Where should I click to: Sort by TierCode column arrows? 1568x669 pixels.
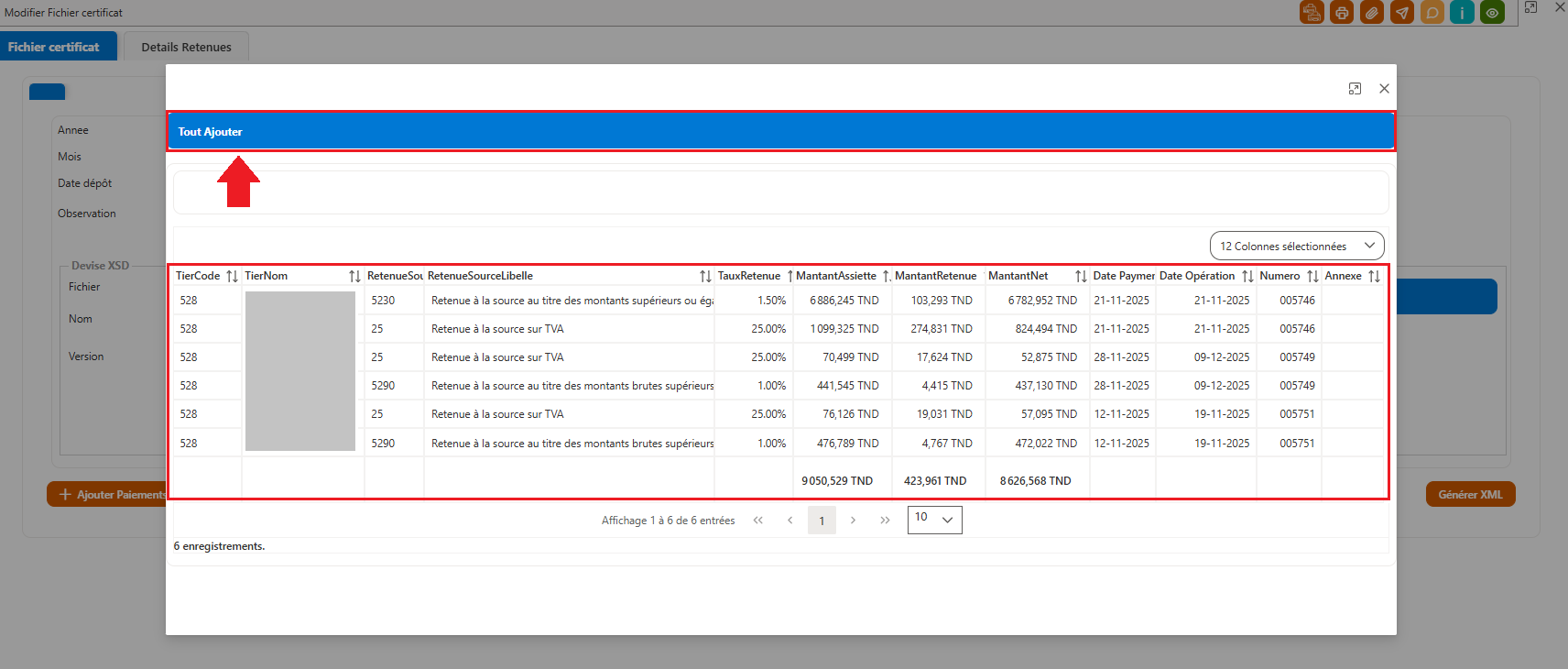(x=232, y=276)
